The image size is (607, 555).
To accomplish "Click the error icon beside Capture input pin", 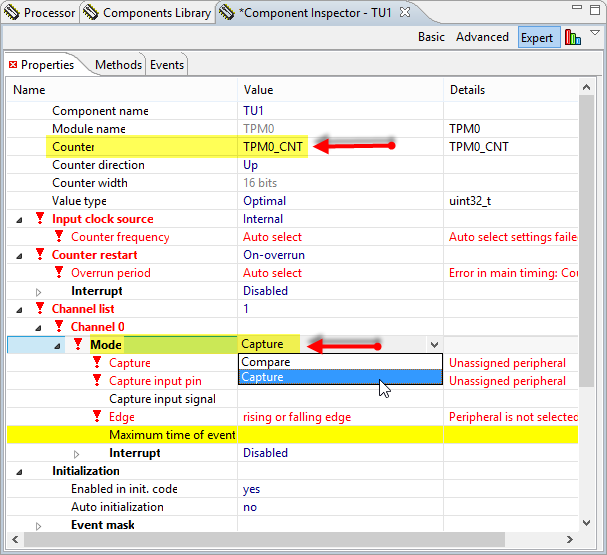I will pos(97,381).
